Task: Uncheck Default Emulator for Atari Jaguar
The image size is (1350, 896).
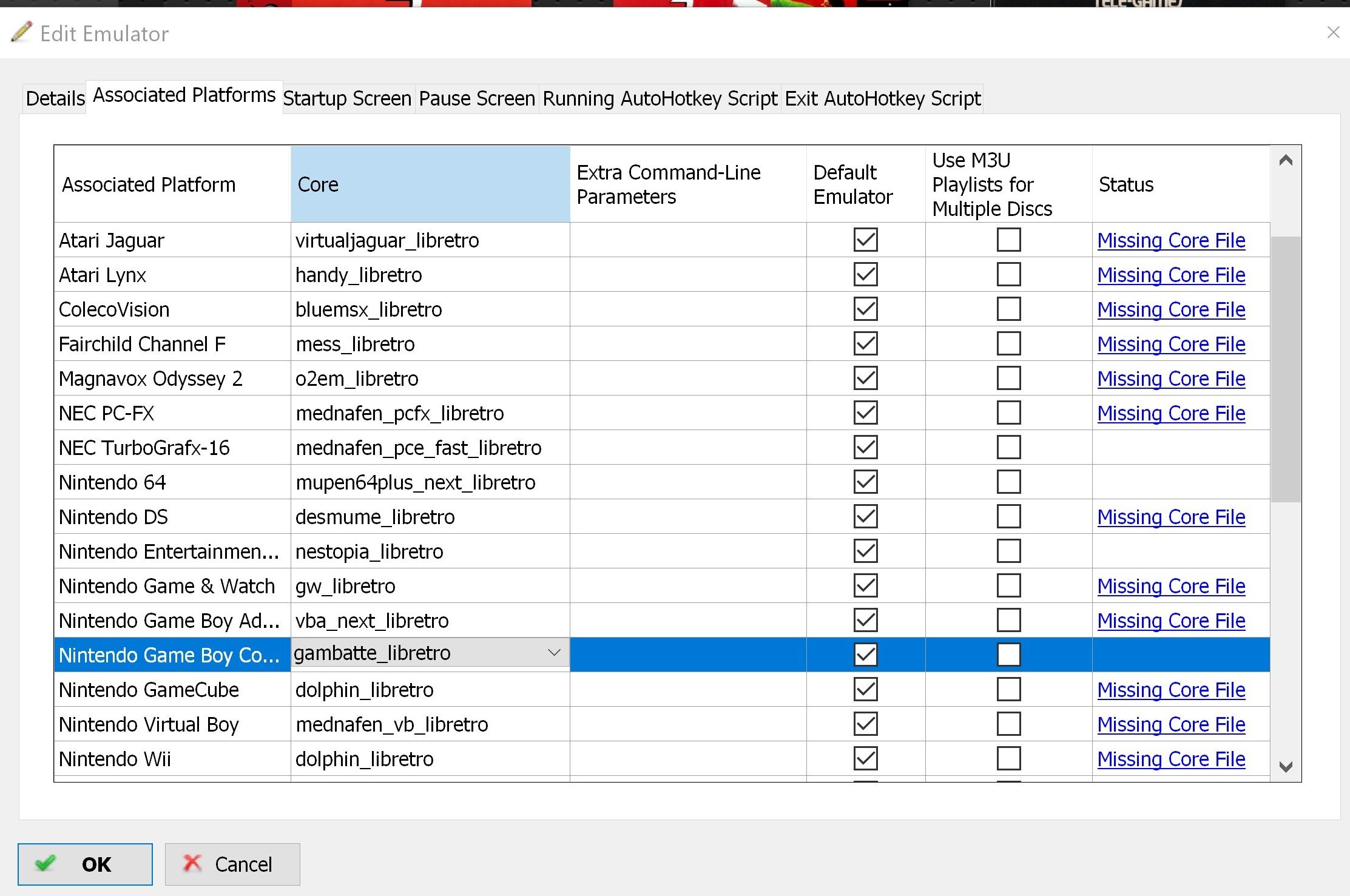Action: point(865,240)
